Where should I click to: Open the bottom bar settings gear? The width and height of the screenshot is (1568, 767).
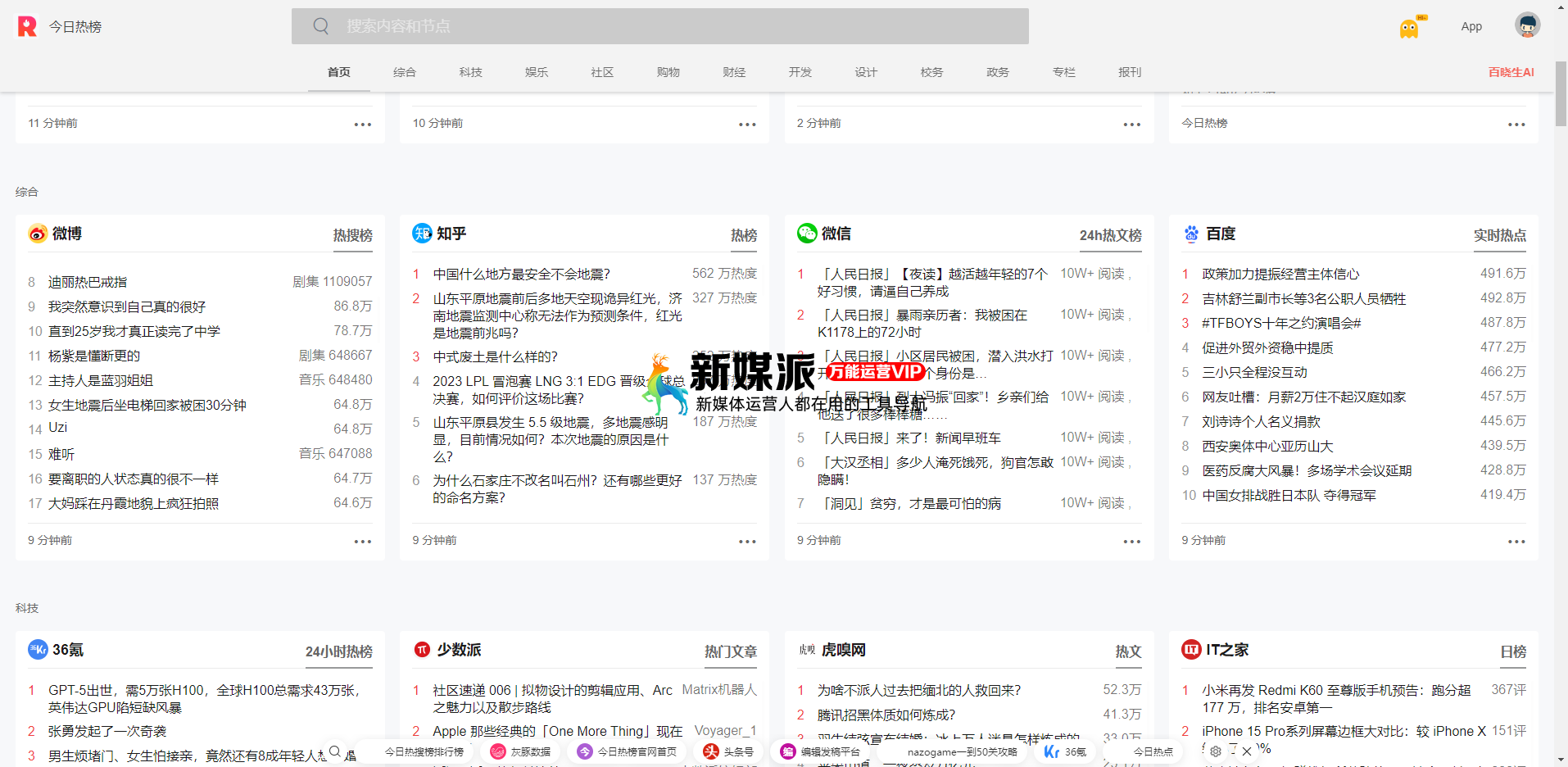tap(1216, 751)
